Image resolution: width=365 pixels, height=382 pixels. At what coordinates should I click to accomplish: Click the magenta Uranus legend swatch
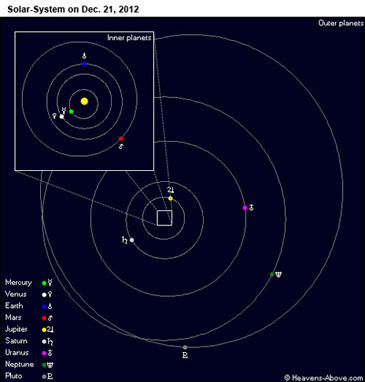click(44, 353)
